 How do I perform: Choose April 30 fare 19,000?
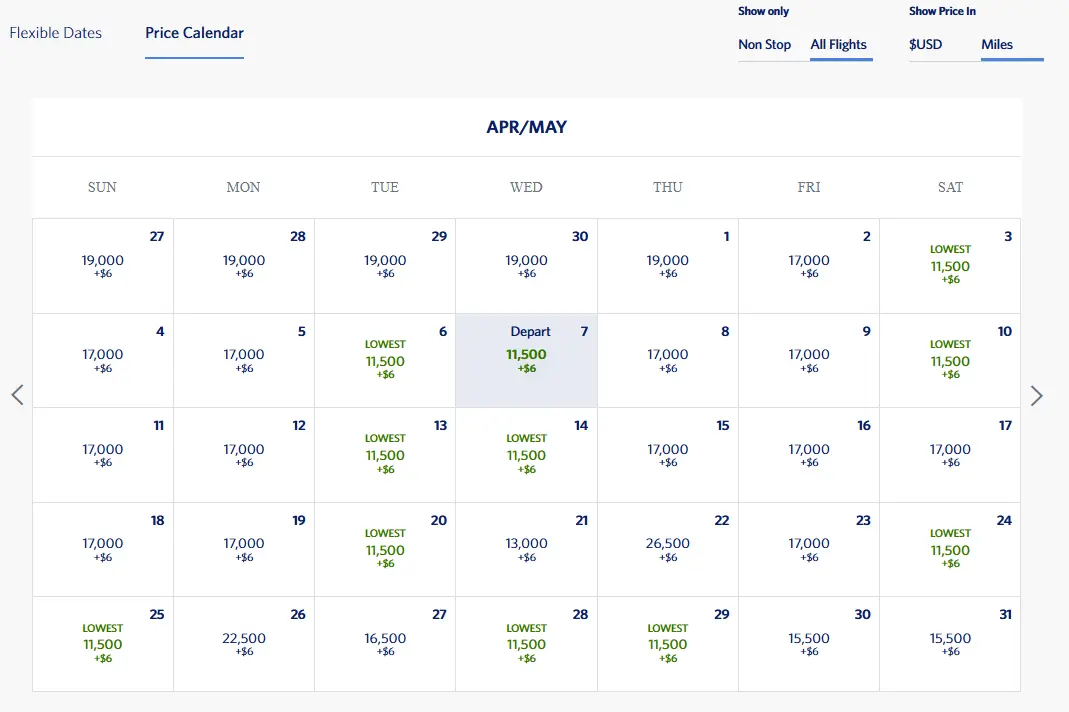[526, 266]
